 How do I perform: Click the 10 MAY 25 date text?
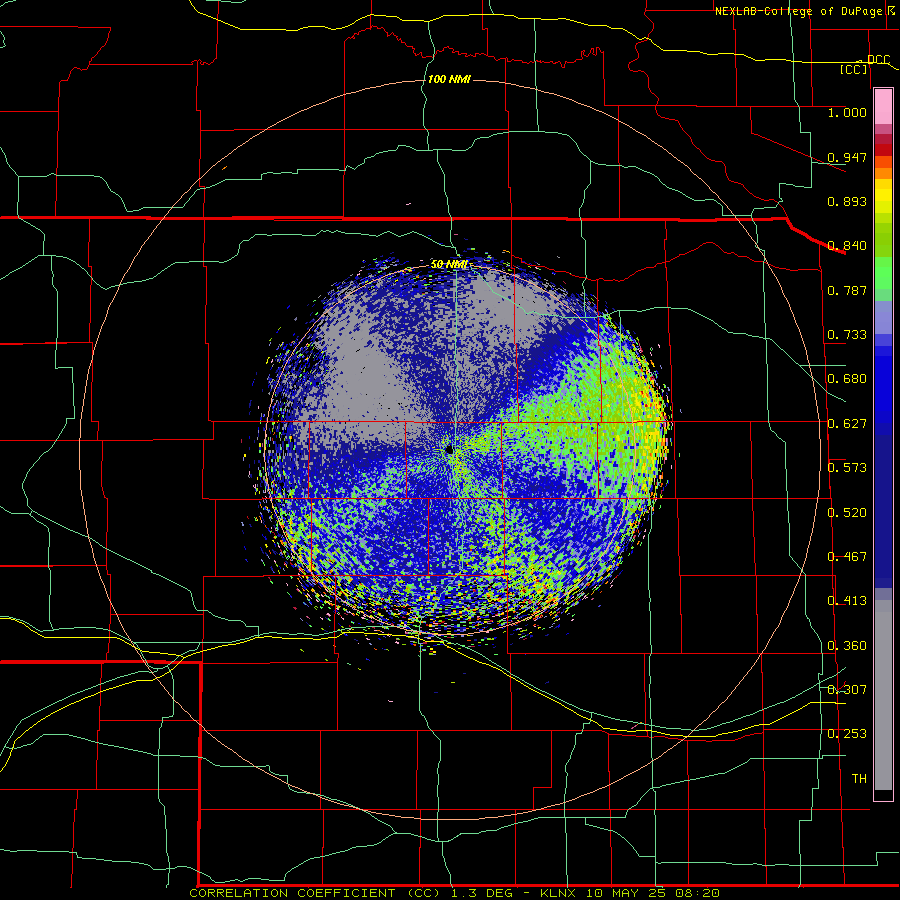click(x=627, y=893)
